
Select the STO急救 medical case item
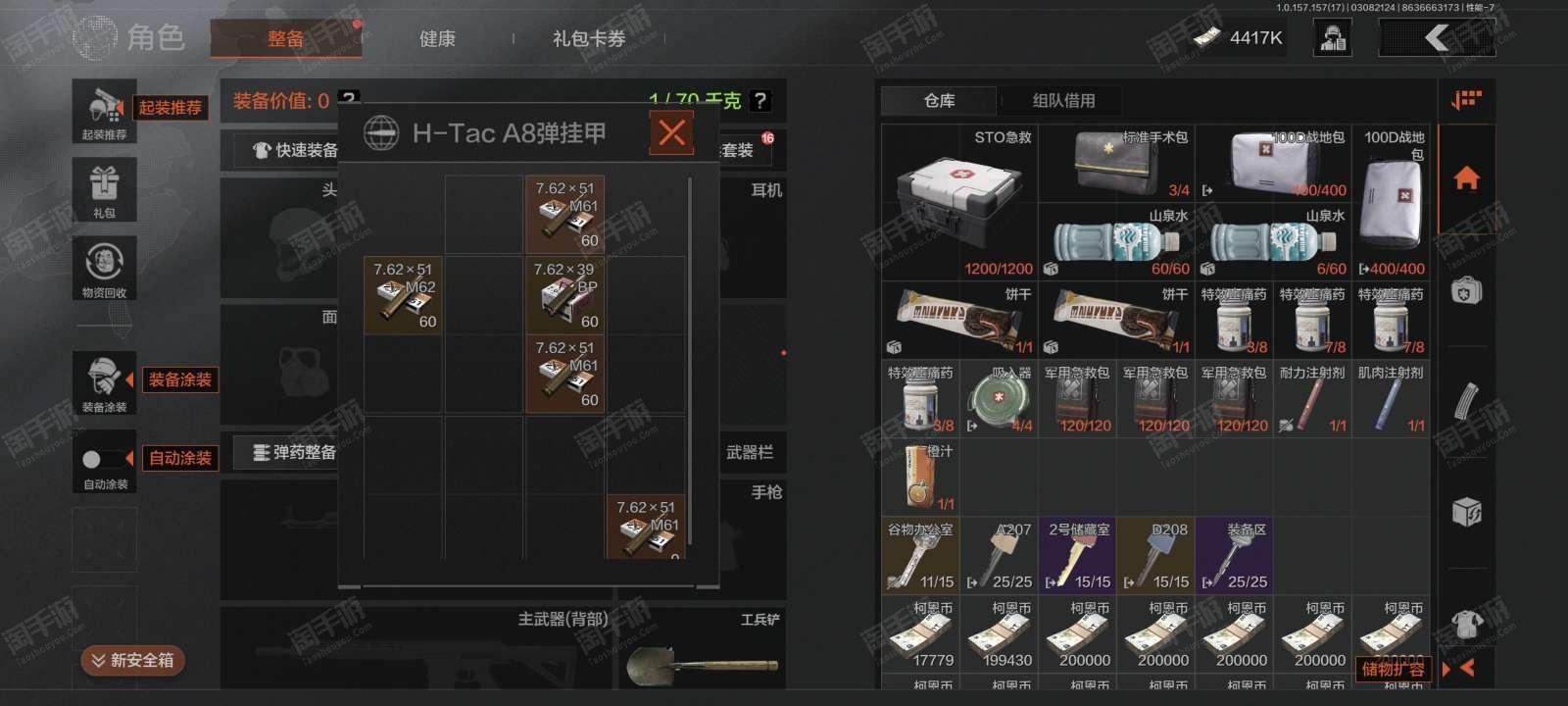coord(960,203)
